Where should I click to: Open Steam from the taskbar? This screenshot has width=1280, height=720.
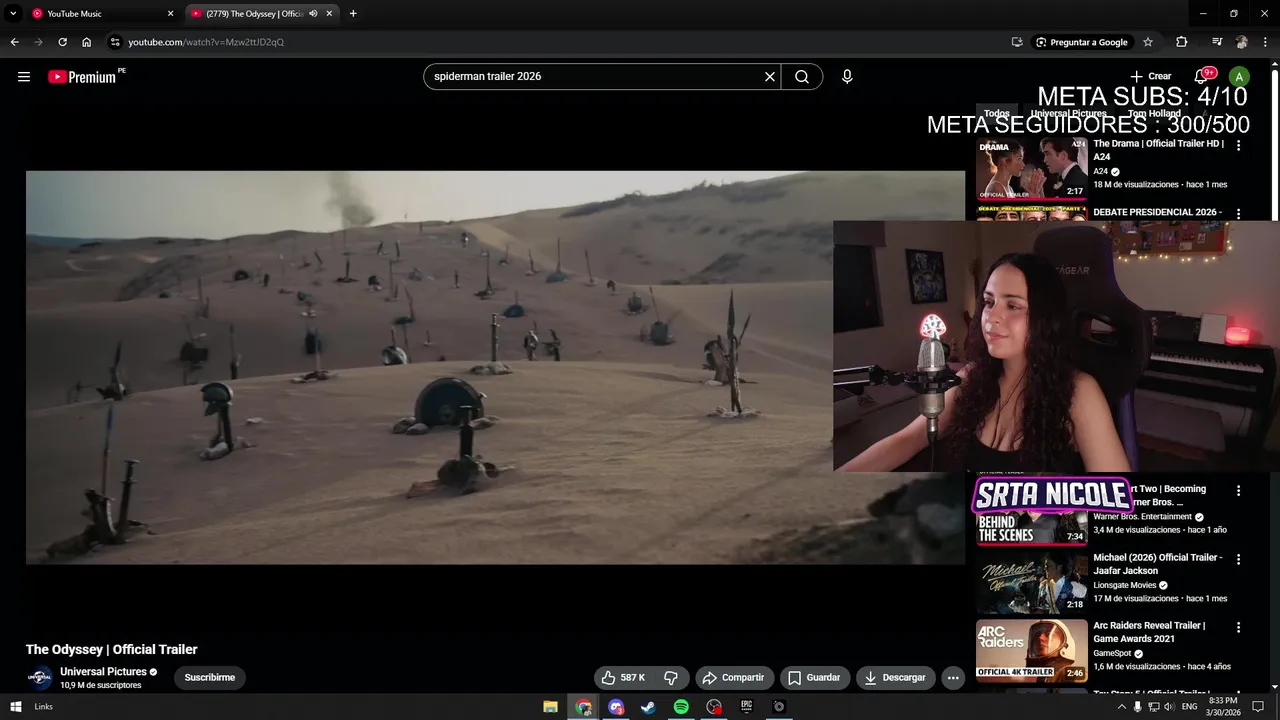[648, 707]
